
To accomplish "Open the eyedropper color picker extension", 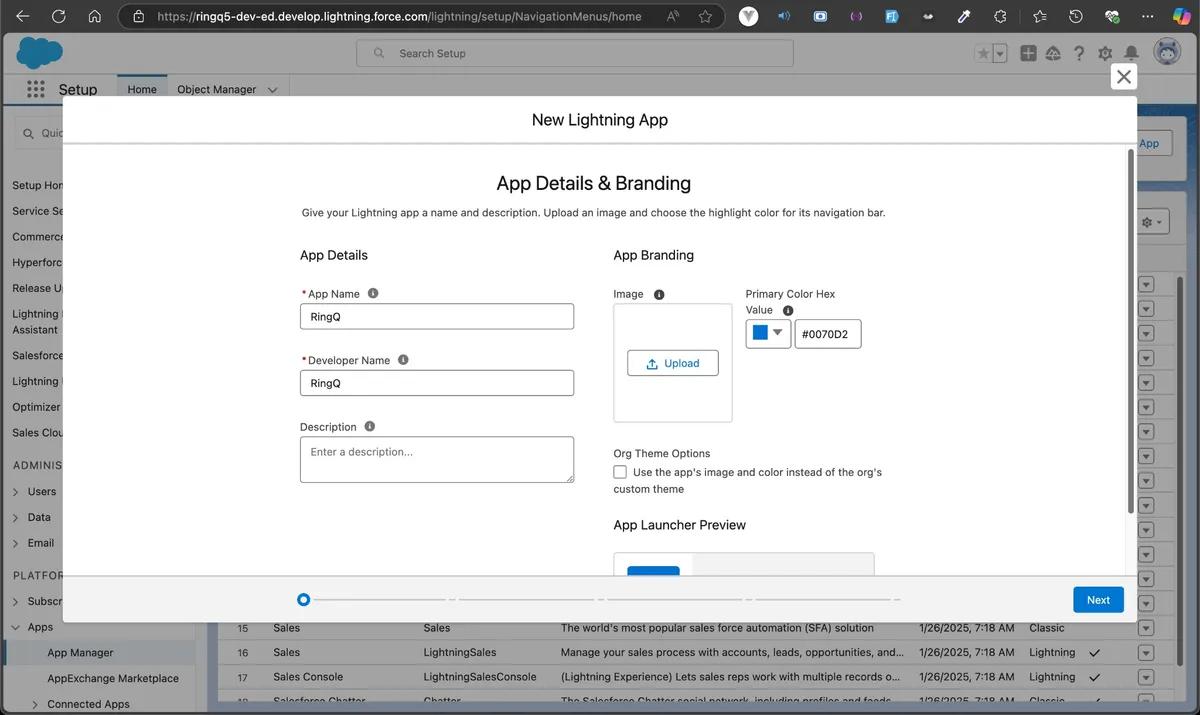I will click(964, 16).
